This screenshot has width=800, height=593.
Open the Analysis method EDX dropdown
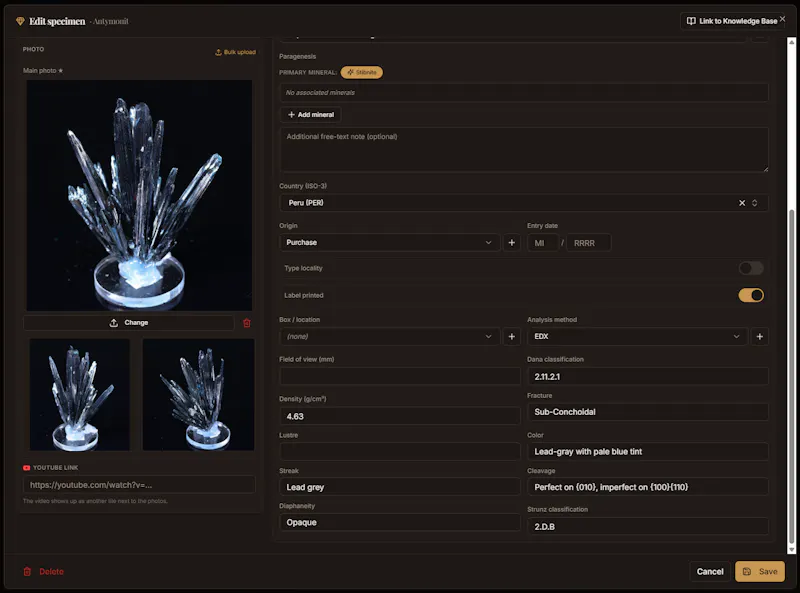(x=637, y=337)
